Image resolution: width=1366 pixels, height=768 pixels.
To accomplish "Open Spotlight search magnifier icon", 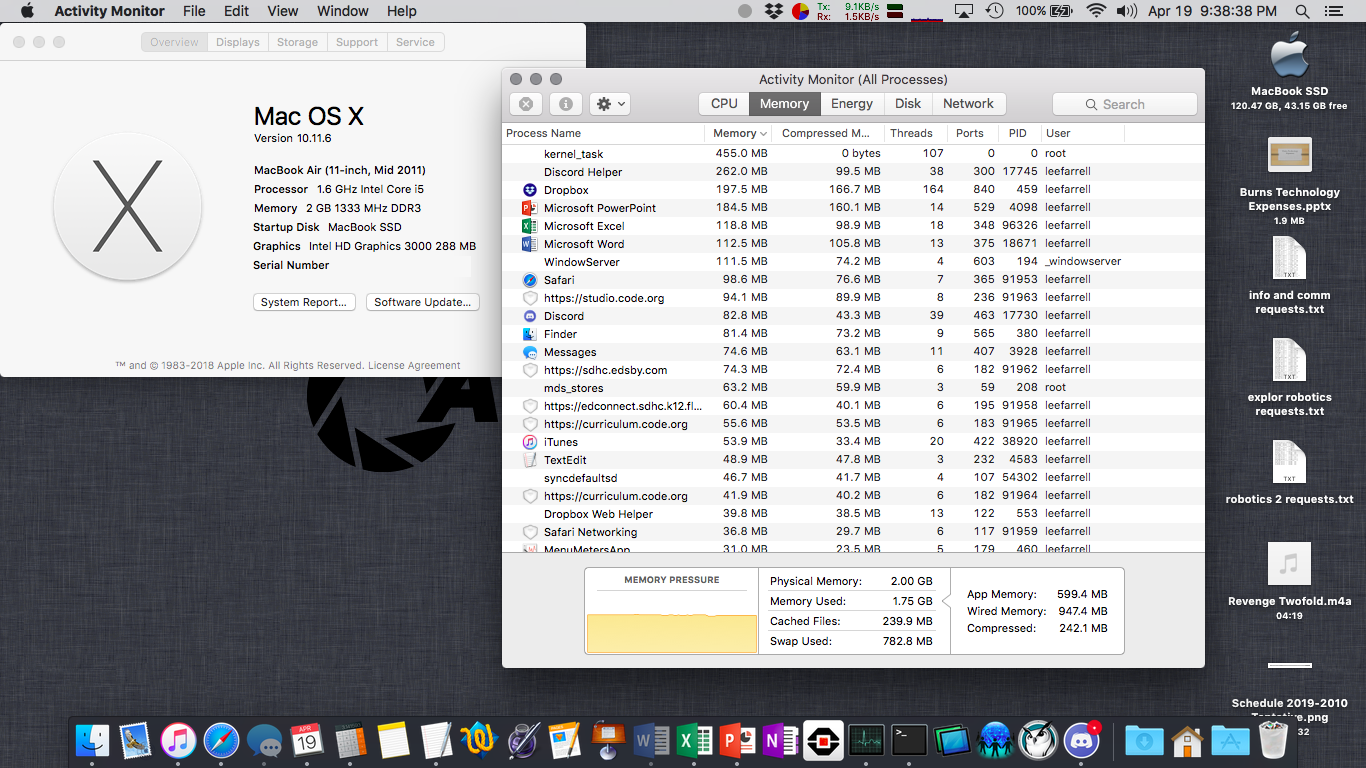I will pyautogui.click(x=1302, y=11).
